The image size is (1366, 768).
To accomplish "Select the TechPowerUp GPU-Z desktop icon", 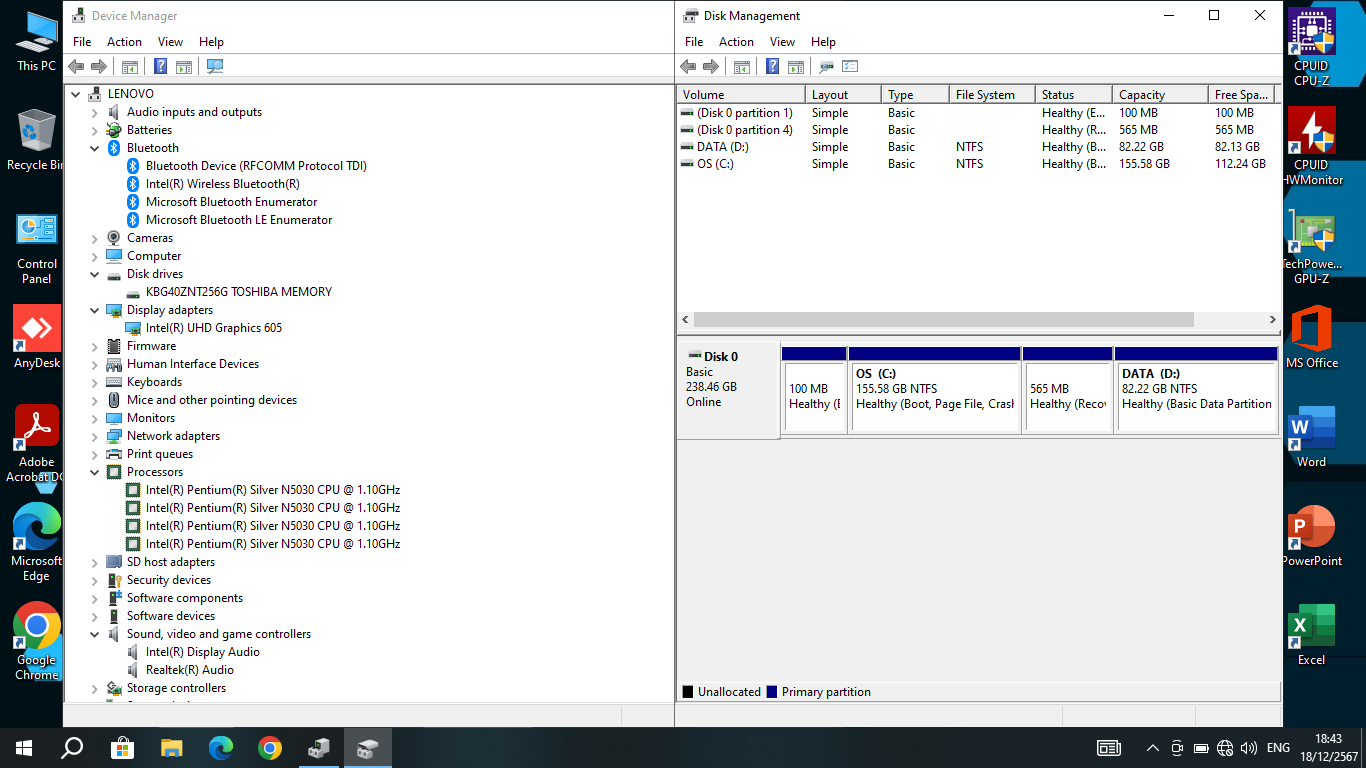I will 1311,247.
